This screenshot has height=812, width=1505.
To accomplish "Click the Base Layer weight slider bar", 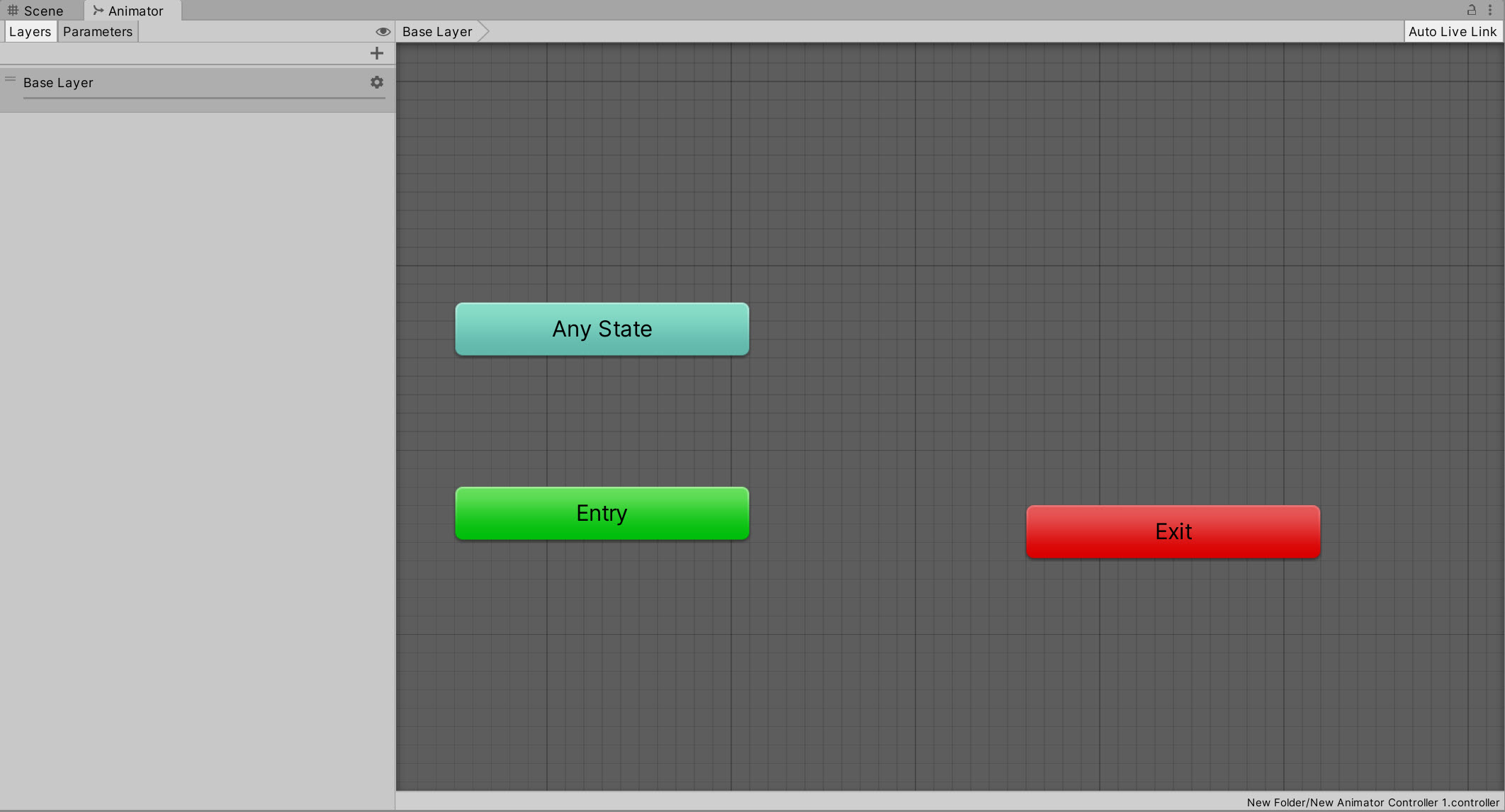I will [204, 98].
